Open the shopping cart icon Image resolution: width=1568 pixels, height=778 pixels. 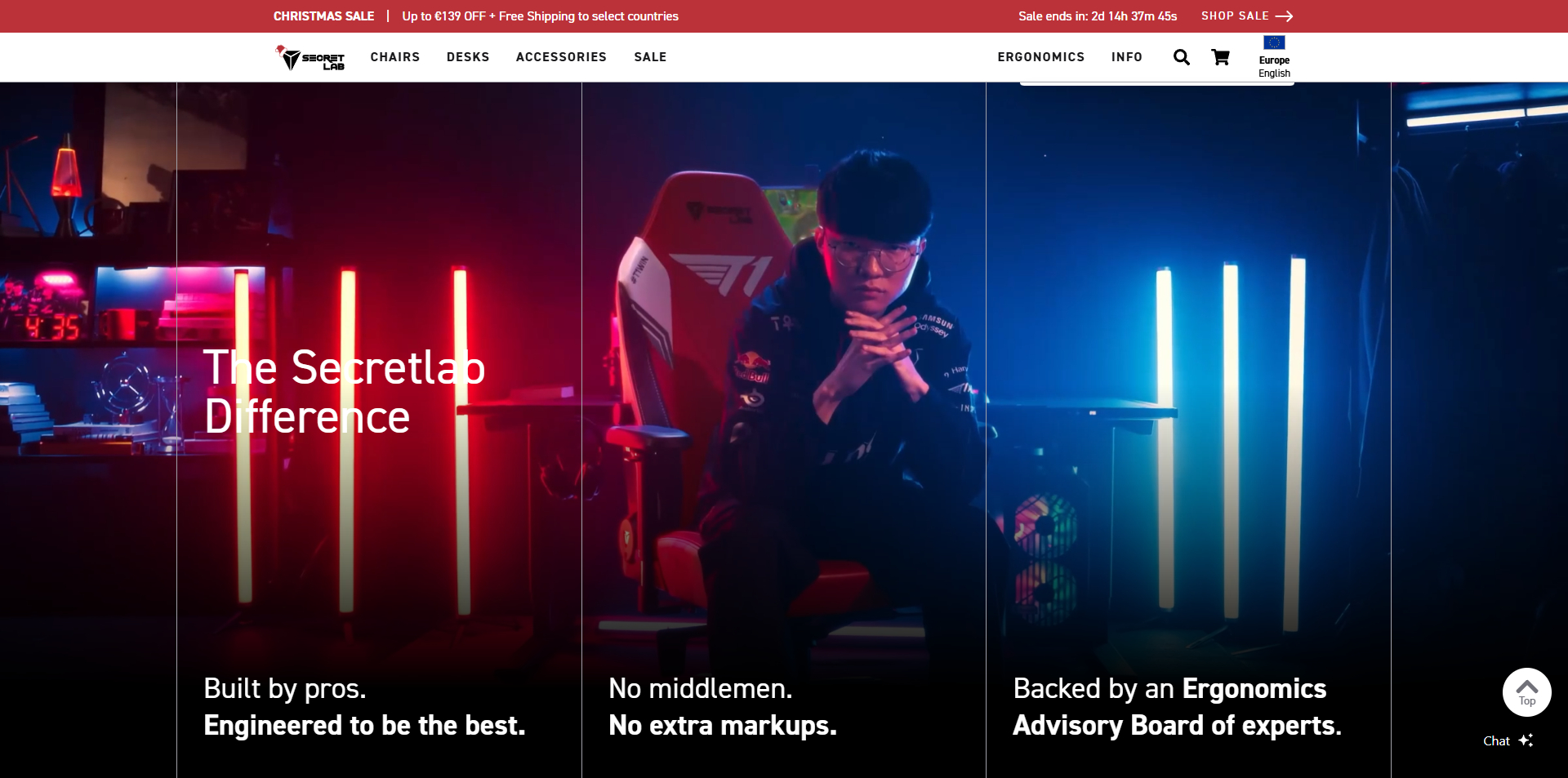[1220, 57]
